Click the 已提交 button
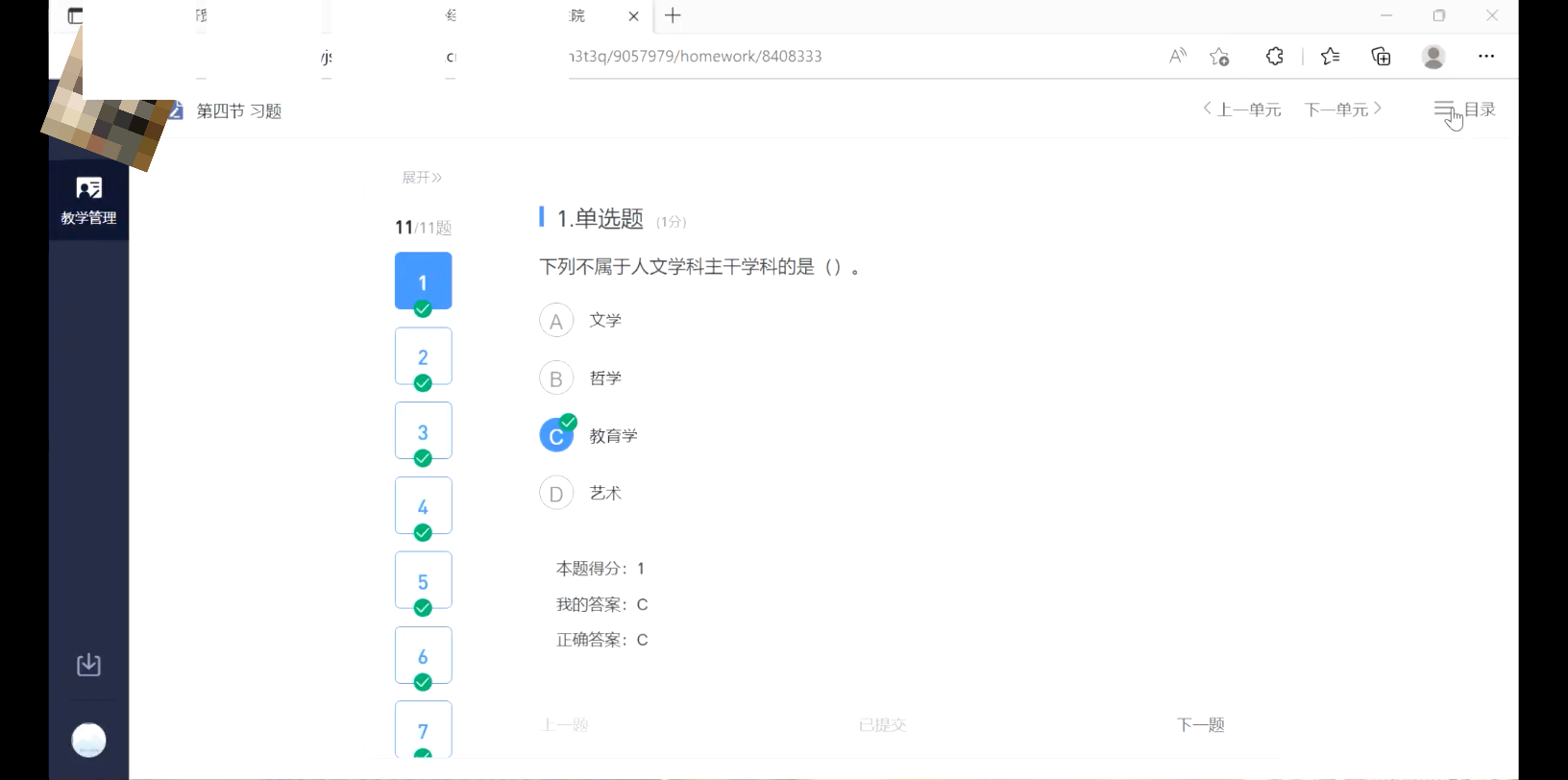The height and width of the screenshot is (780, 1568). (x=883, y=725)
